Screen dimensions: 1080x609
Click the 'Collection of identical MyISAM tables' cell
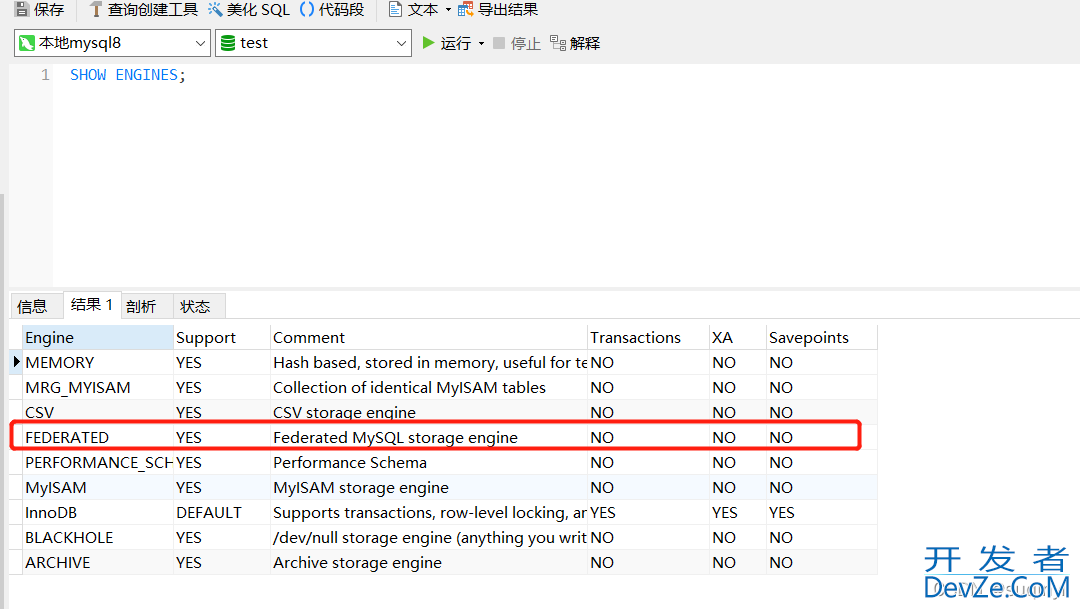point(428,387)
